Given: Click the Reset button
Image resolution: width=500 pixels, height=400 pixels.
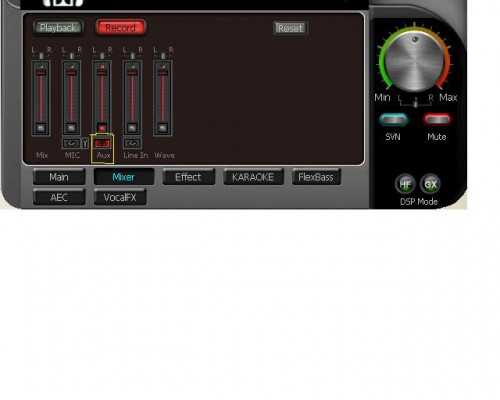Looking at the screenshot, I should [x=290, y=28].
